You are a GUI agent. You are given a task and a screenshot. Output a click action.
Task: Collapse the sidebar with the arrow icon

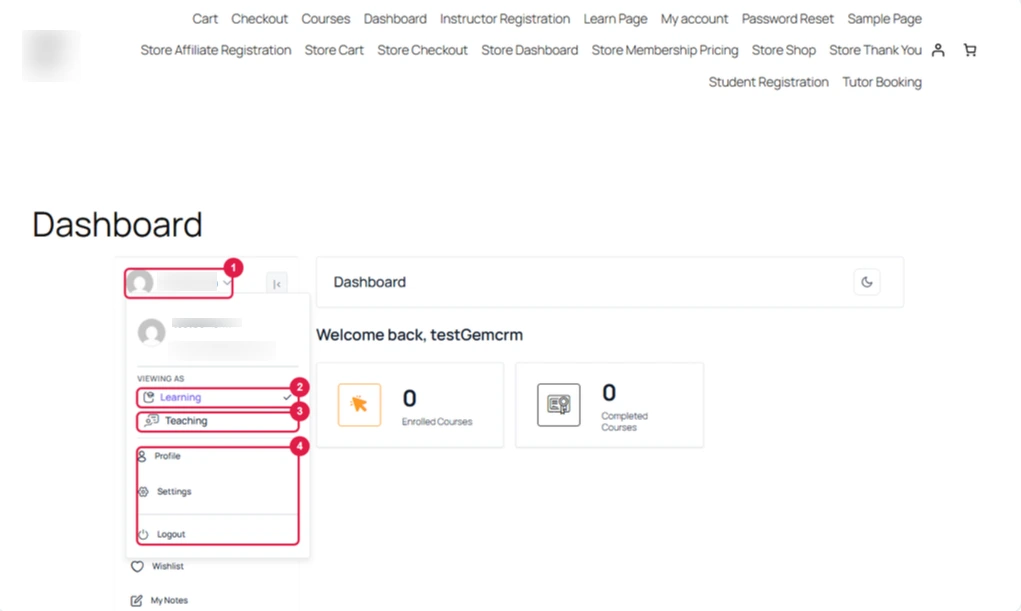click(277, 284)
